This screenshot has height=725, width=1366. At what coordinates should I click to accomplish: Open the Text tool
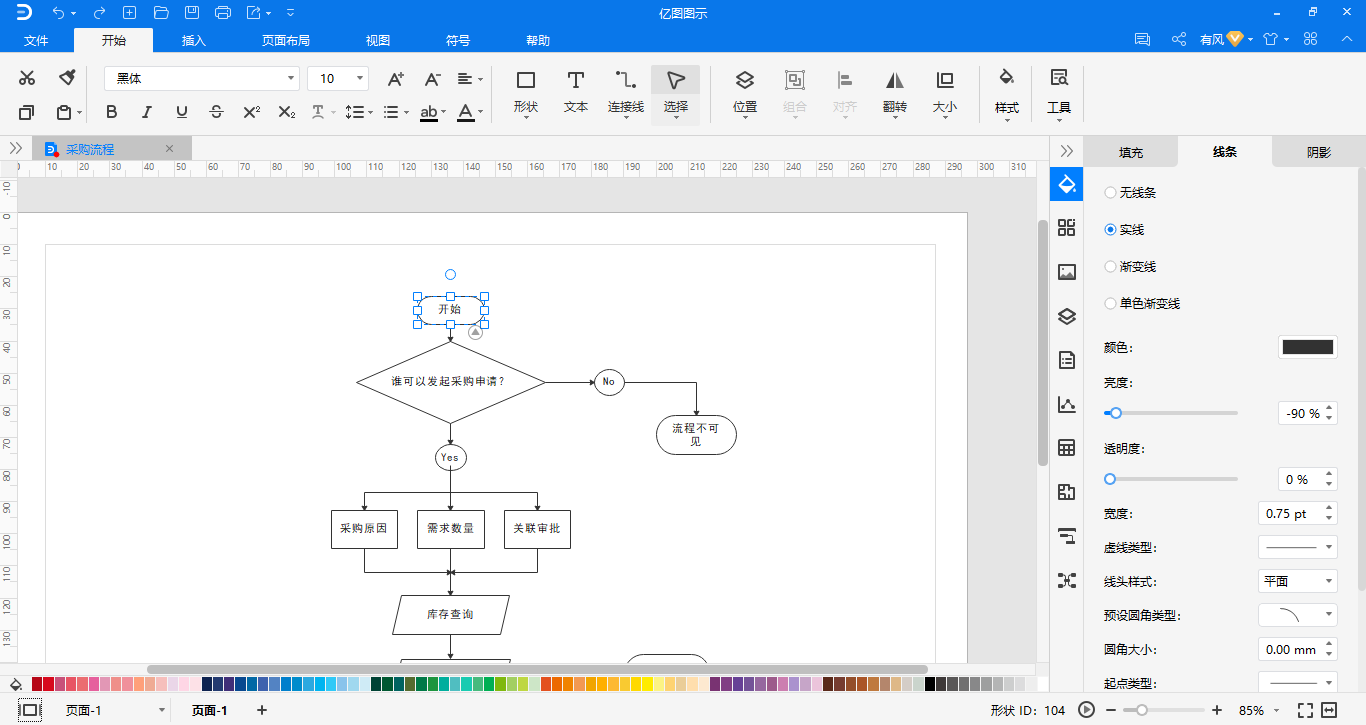pyautogui.click(x=576, y=92)
